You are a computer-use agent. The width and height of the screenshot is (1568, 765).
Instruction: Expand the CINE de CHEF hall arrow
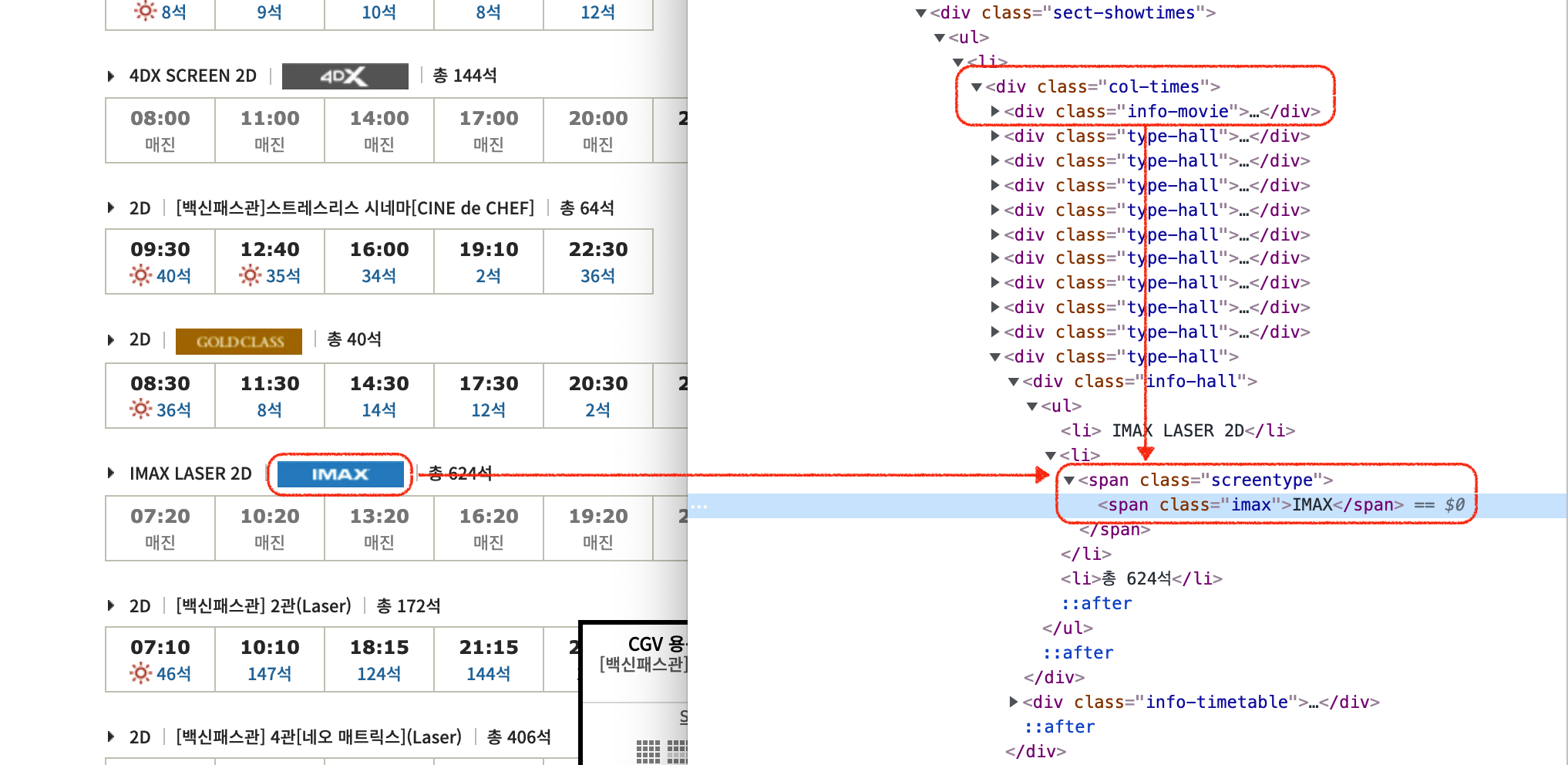pos(111,208)
